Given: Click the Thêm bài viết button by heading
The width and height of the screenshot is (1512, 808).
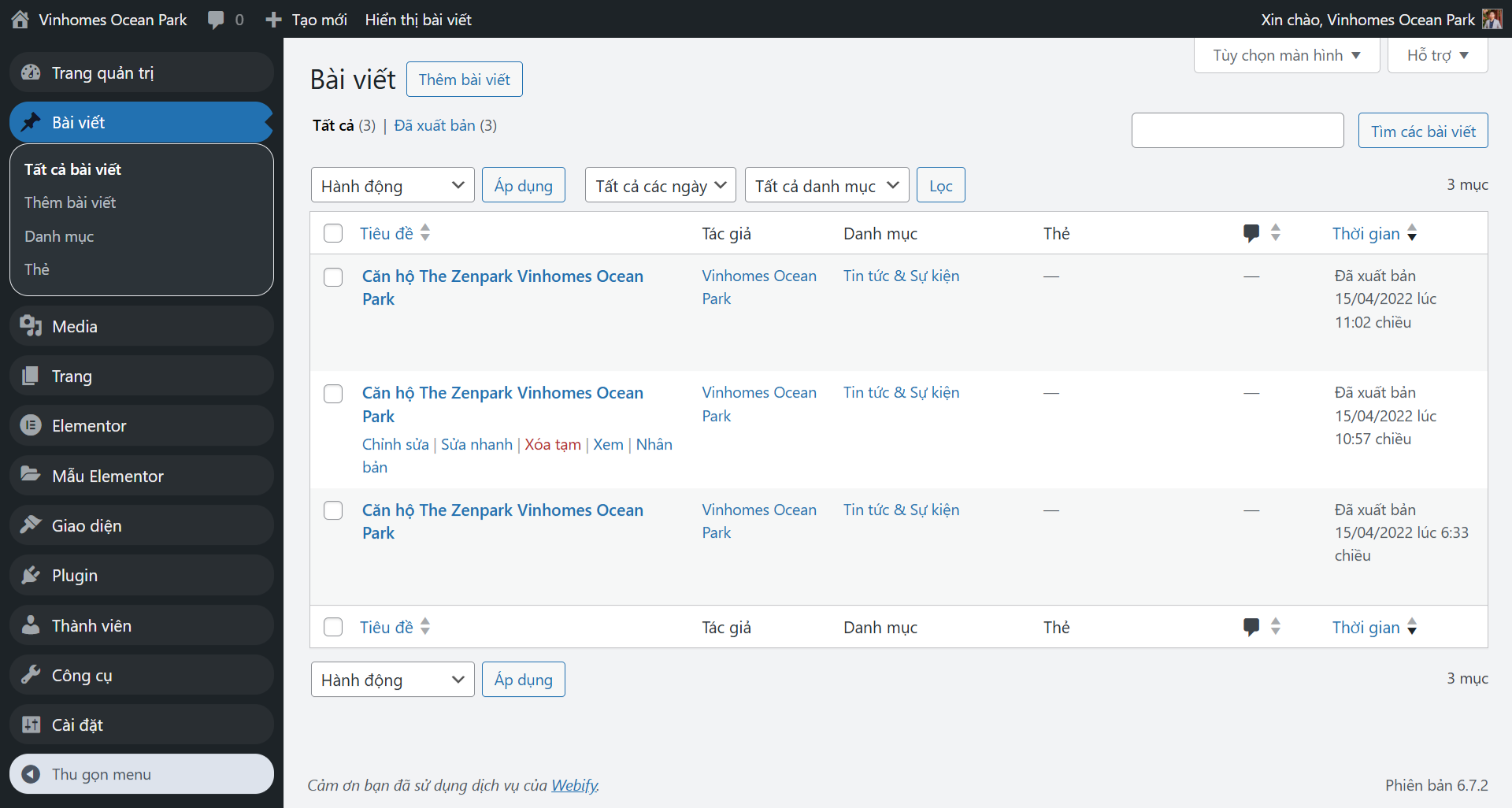Looking at the screenshot, I should [x=465, y=79].
